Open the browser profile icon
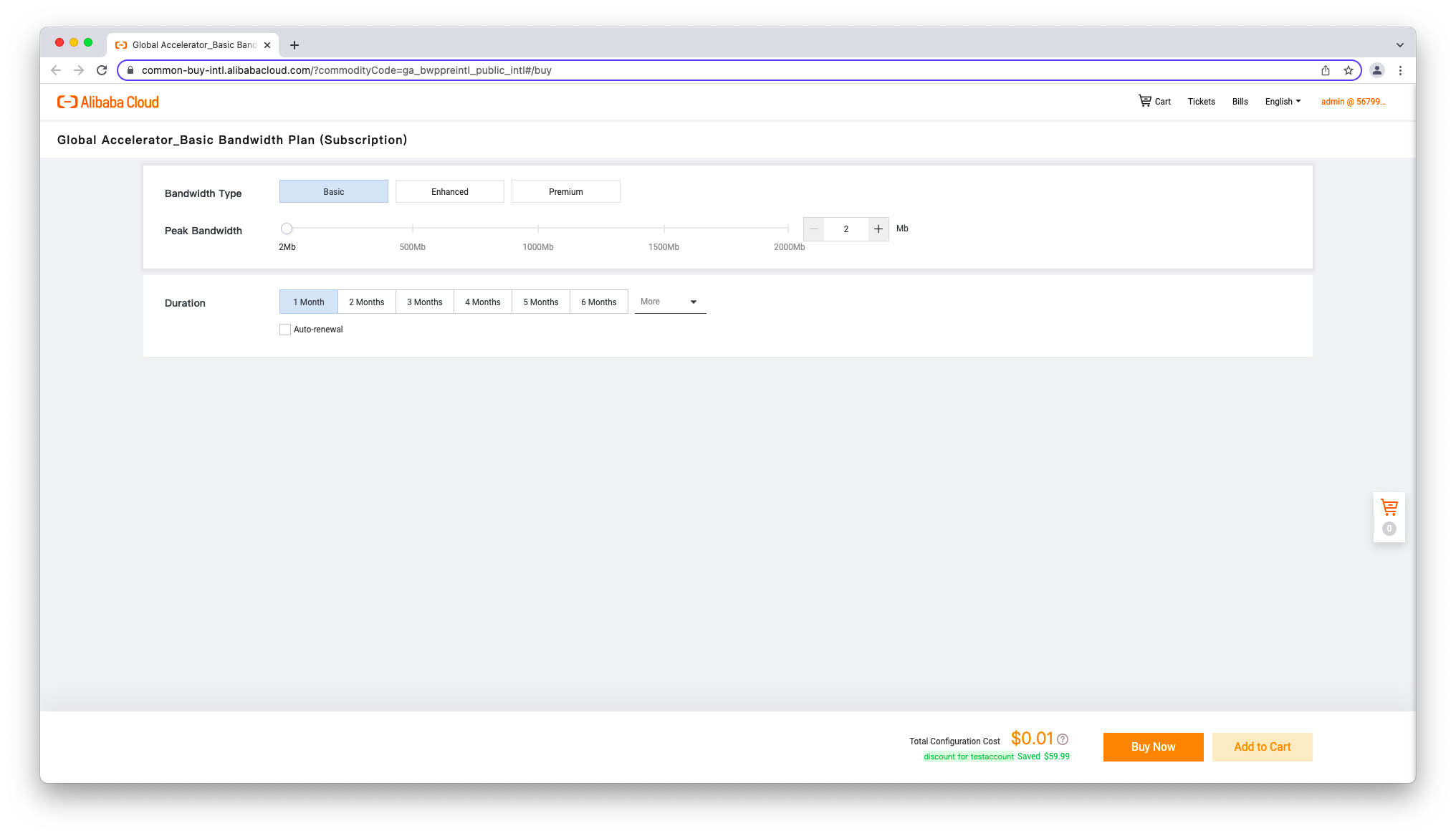 pos(1376,70)
